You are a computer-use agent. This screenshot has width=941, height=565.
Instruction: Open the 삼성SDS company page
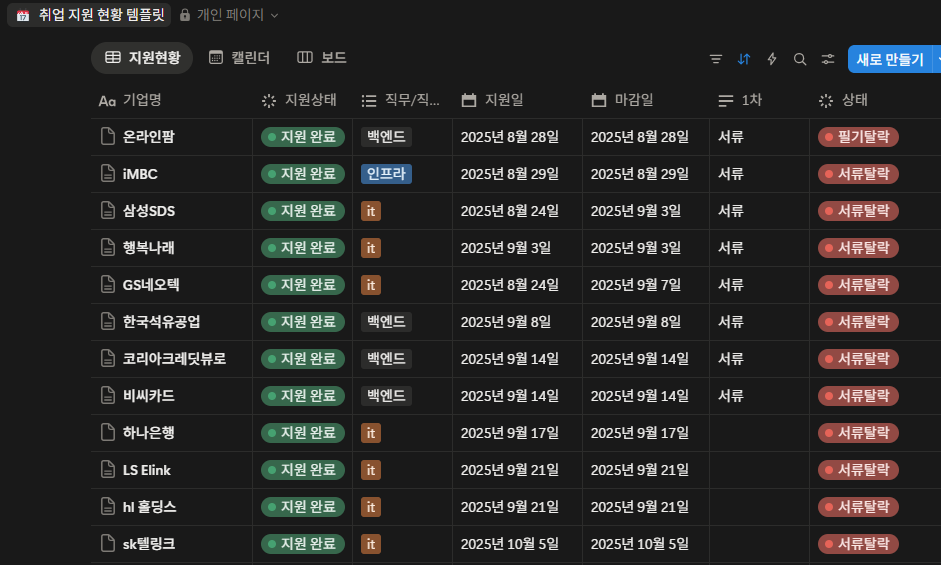(149, 211)
